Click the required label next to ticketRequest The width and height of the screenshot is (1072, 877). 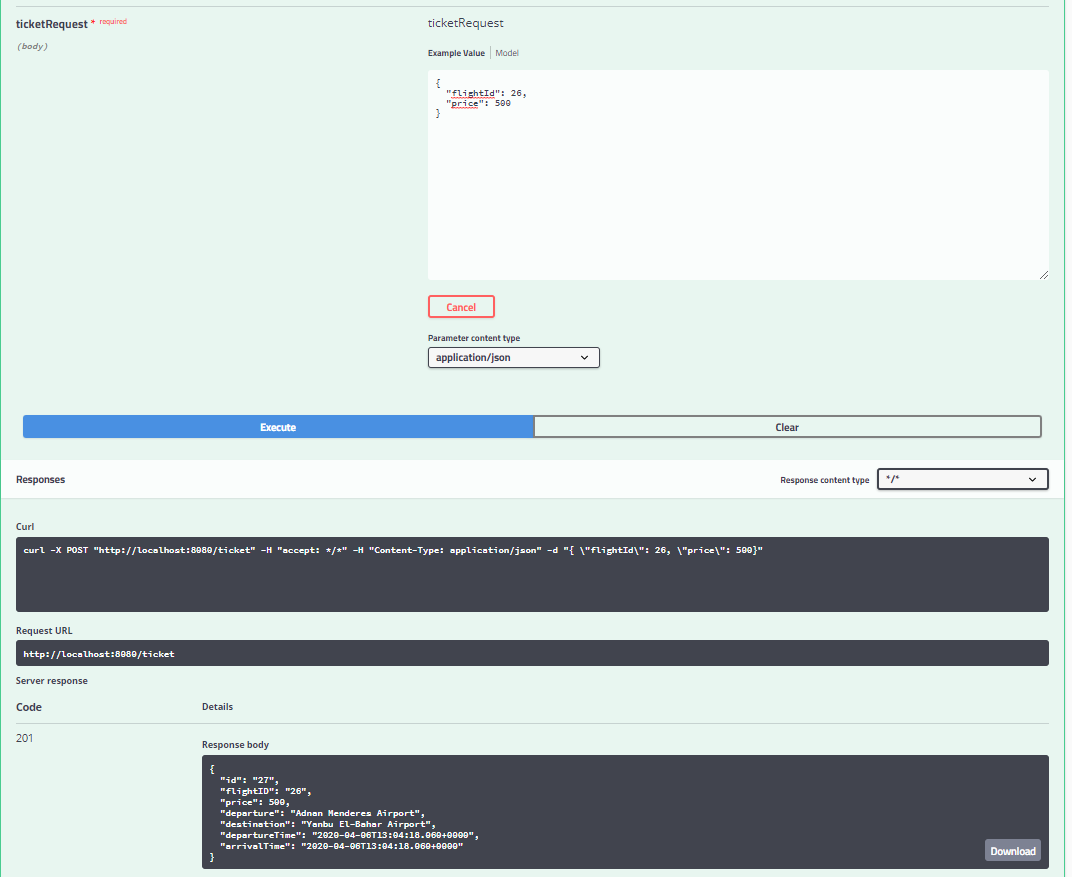coord(112,20)
